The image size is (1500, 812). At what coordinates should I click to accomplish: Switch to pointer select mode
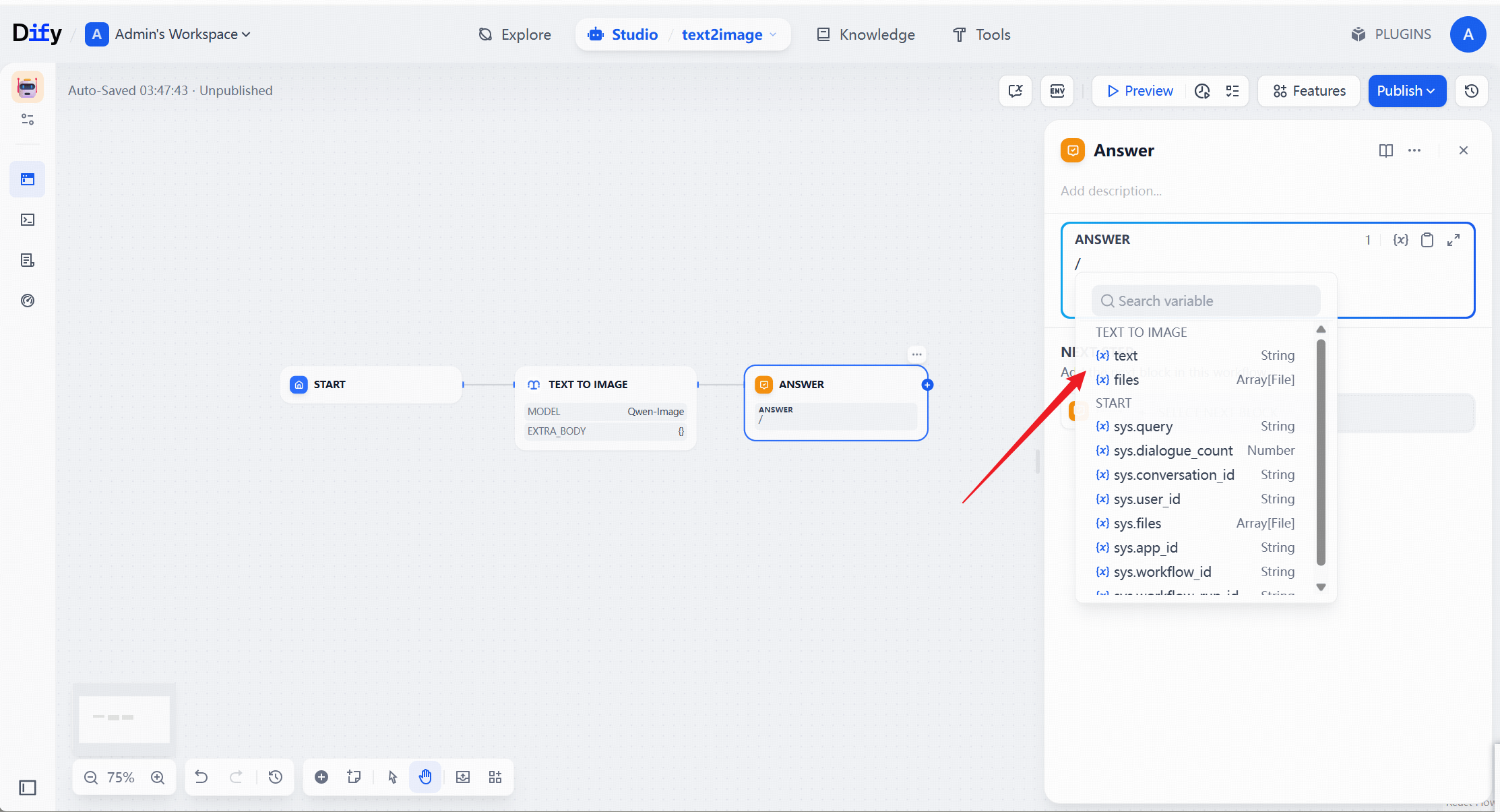point(393,777)
